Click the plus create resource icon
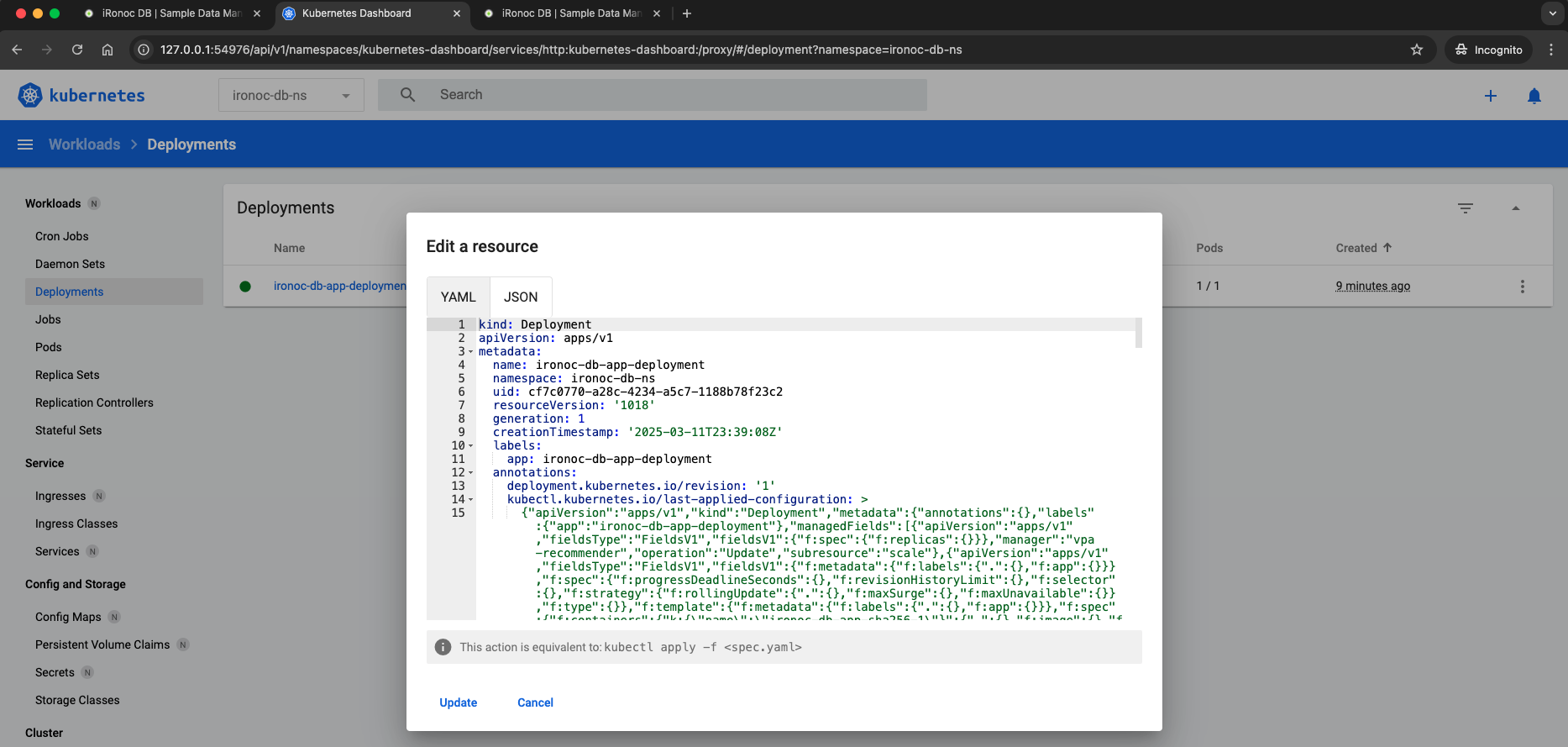Screen dimensions: 1568x747 tap(1490, 96)
